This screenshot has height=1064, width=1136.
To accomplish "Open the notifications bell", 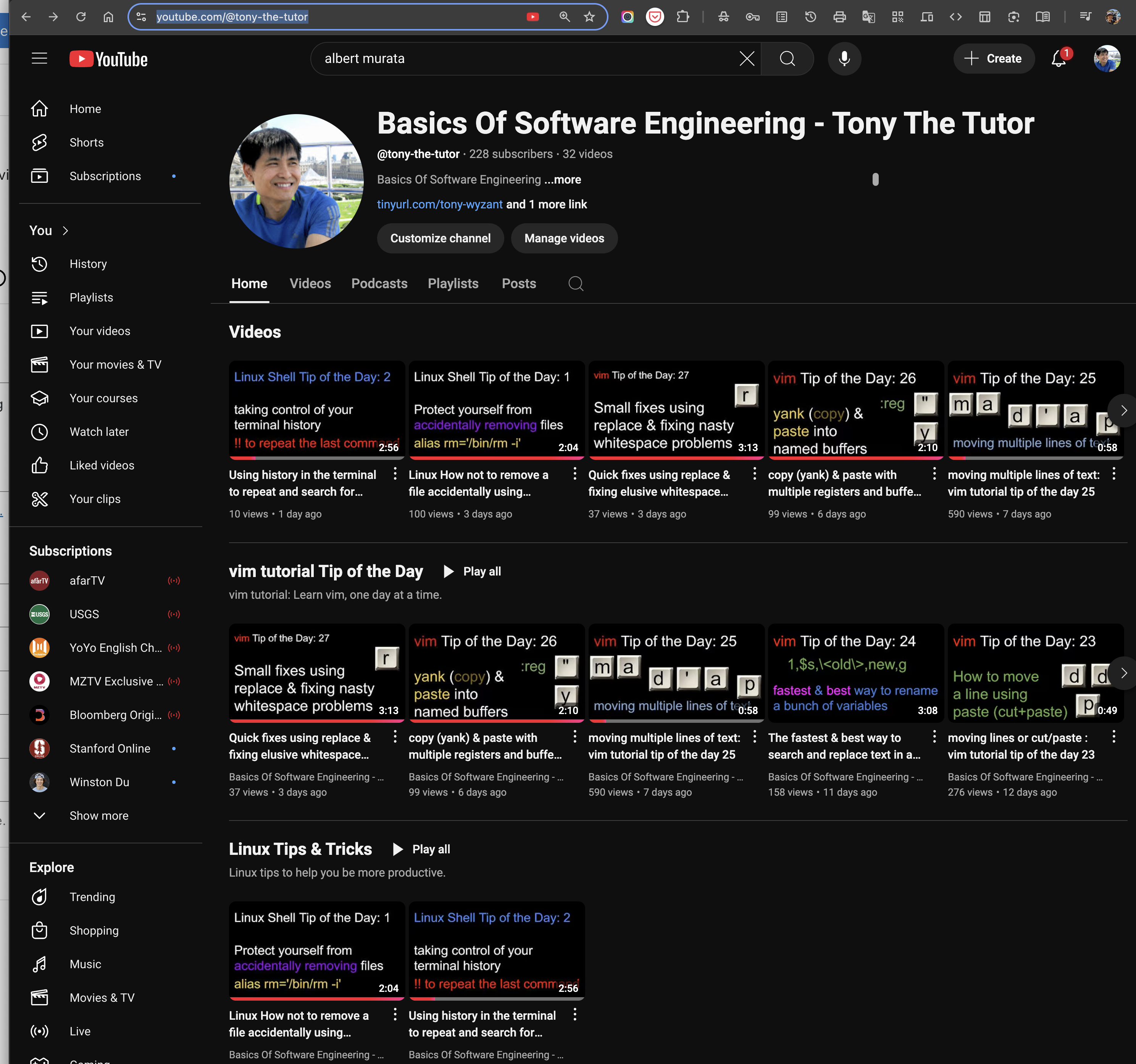I will click(1058, 58).
